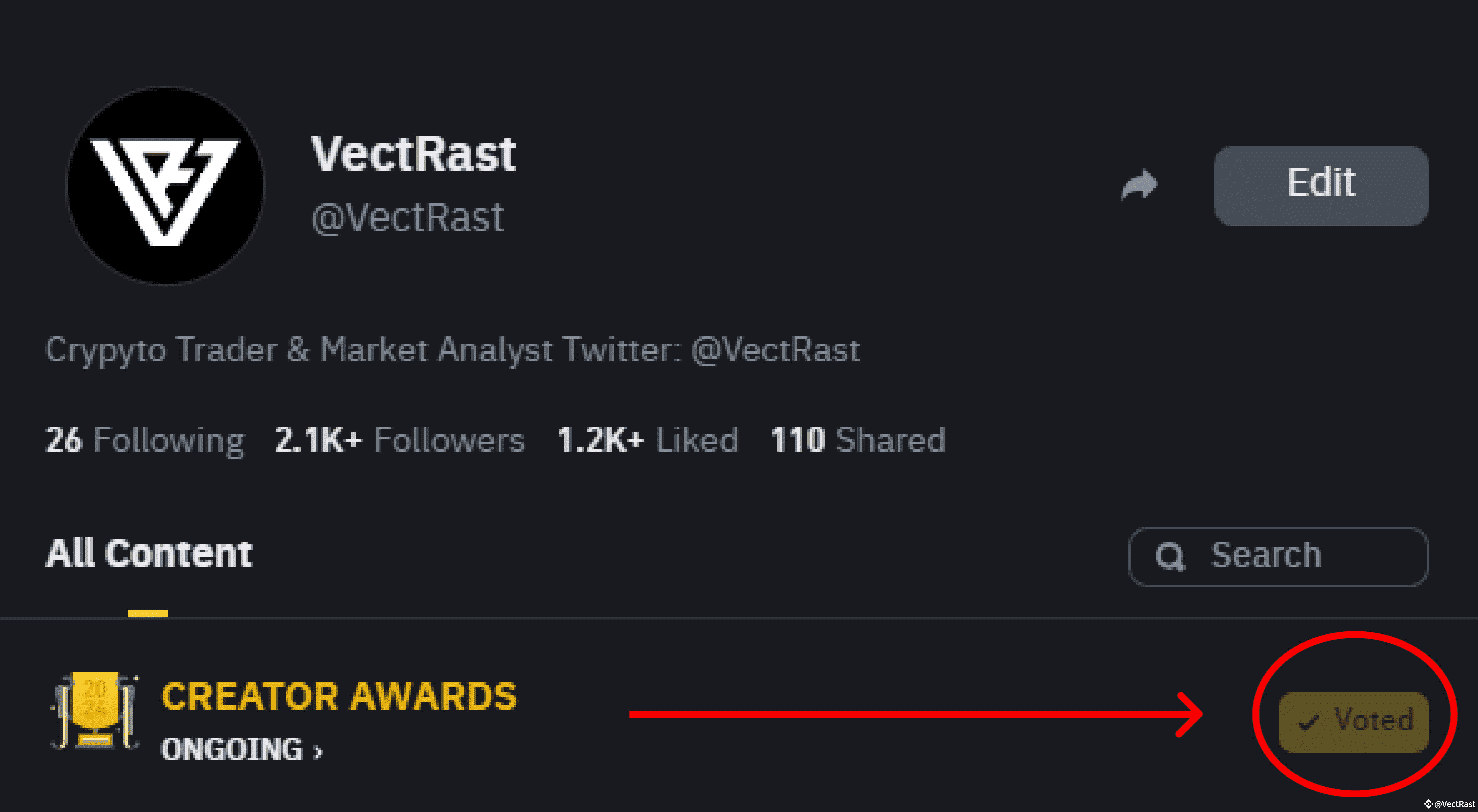Click the magnifier icon in search box
Screen dimensions: 1478x812
[1170, 556]
